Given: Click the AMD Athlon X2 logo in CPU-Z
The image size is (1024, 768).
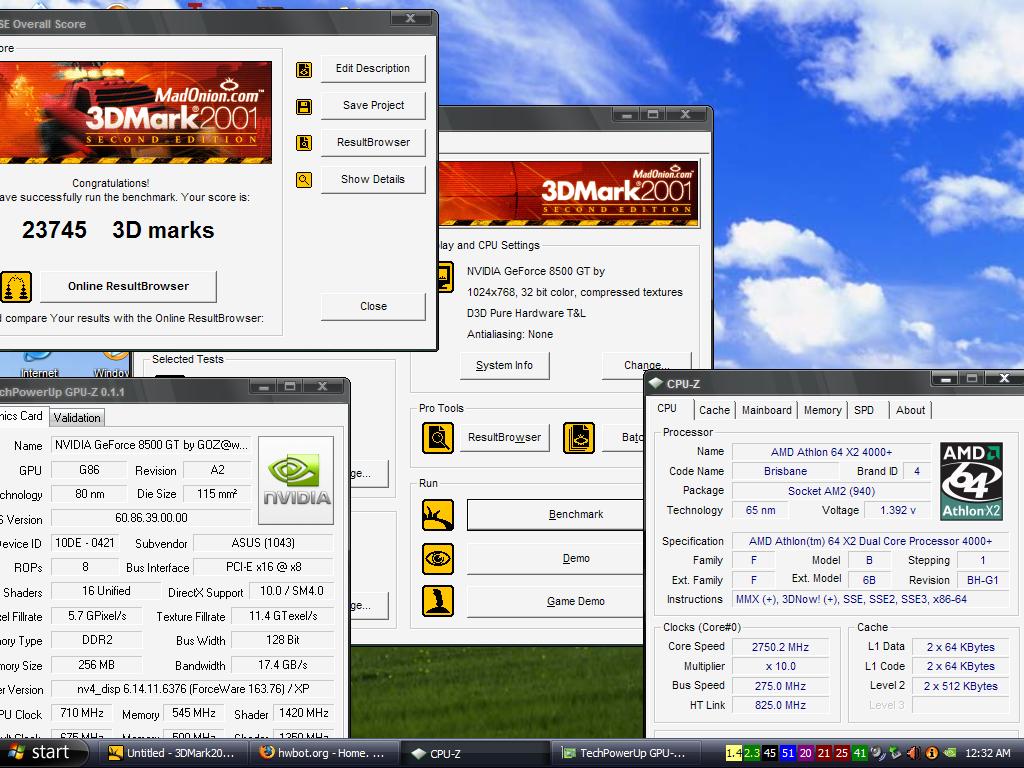Looking at the screenshot, I should (972, 481).
